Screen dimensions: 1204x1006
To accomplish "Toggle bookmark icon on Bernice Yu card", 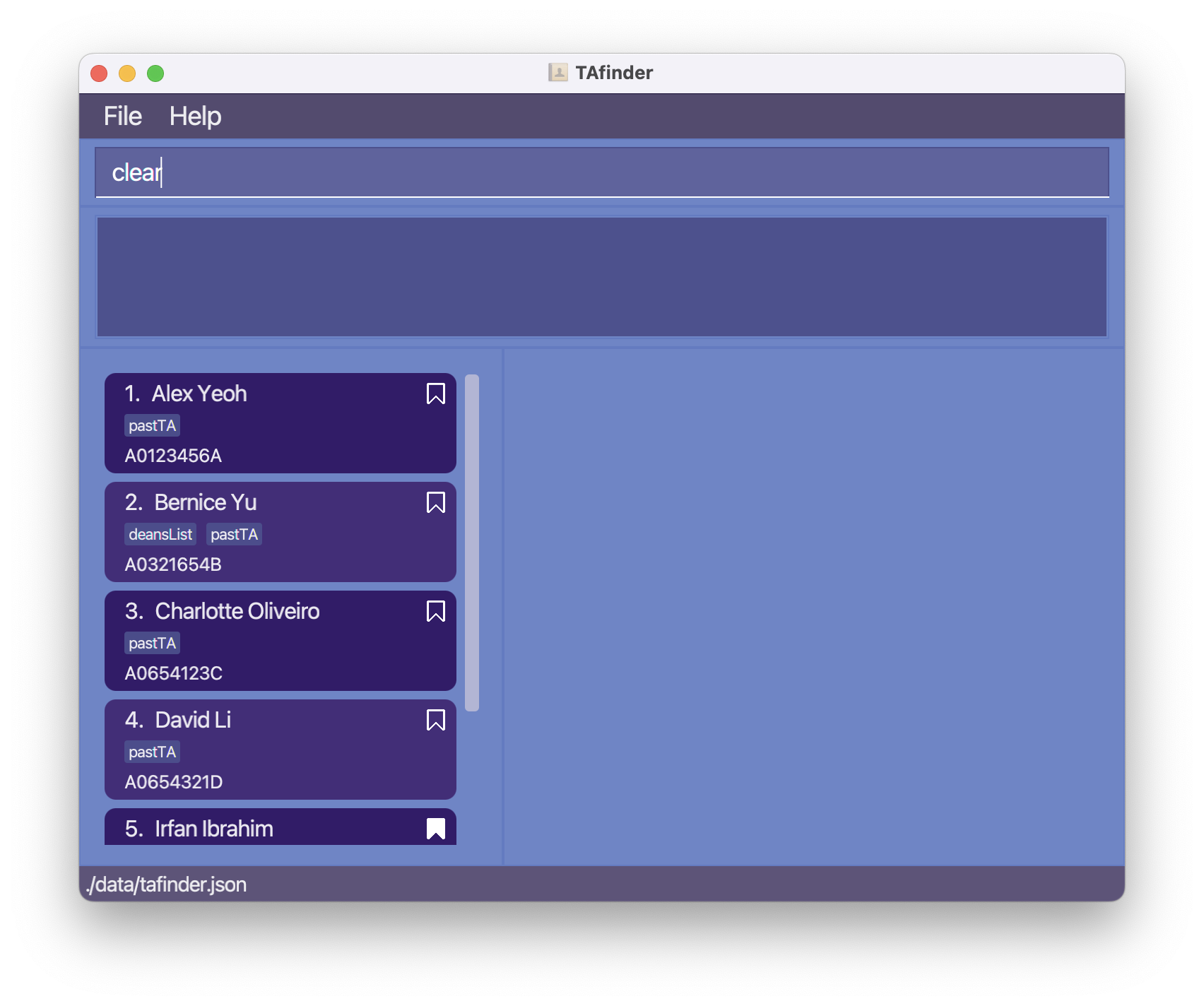I will [x=436, y=502].
